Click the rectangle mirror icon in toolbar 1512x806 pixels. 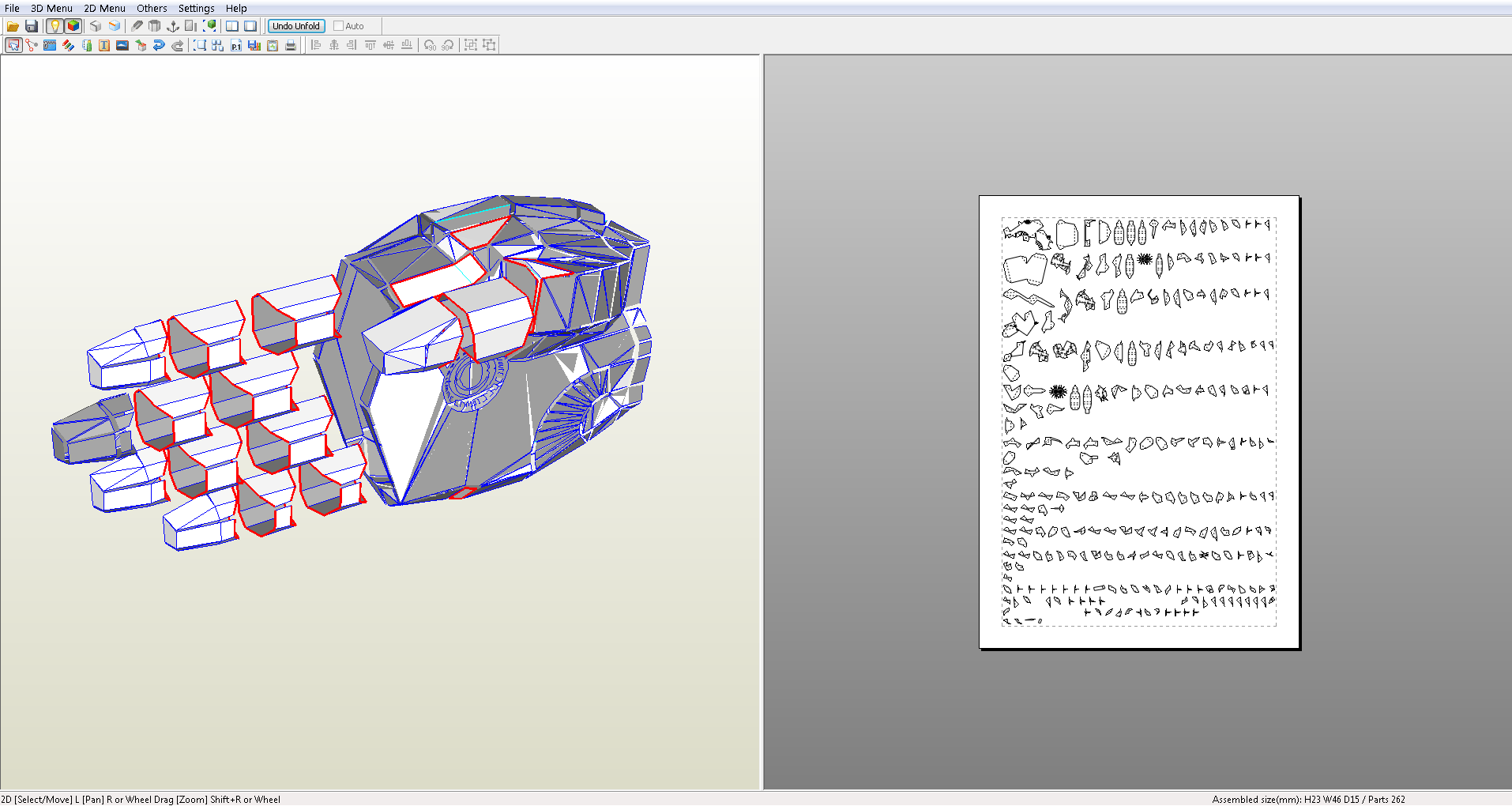[191, 26]
